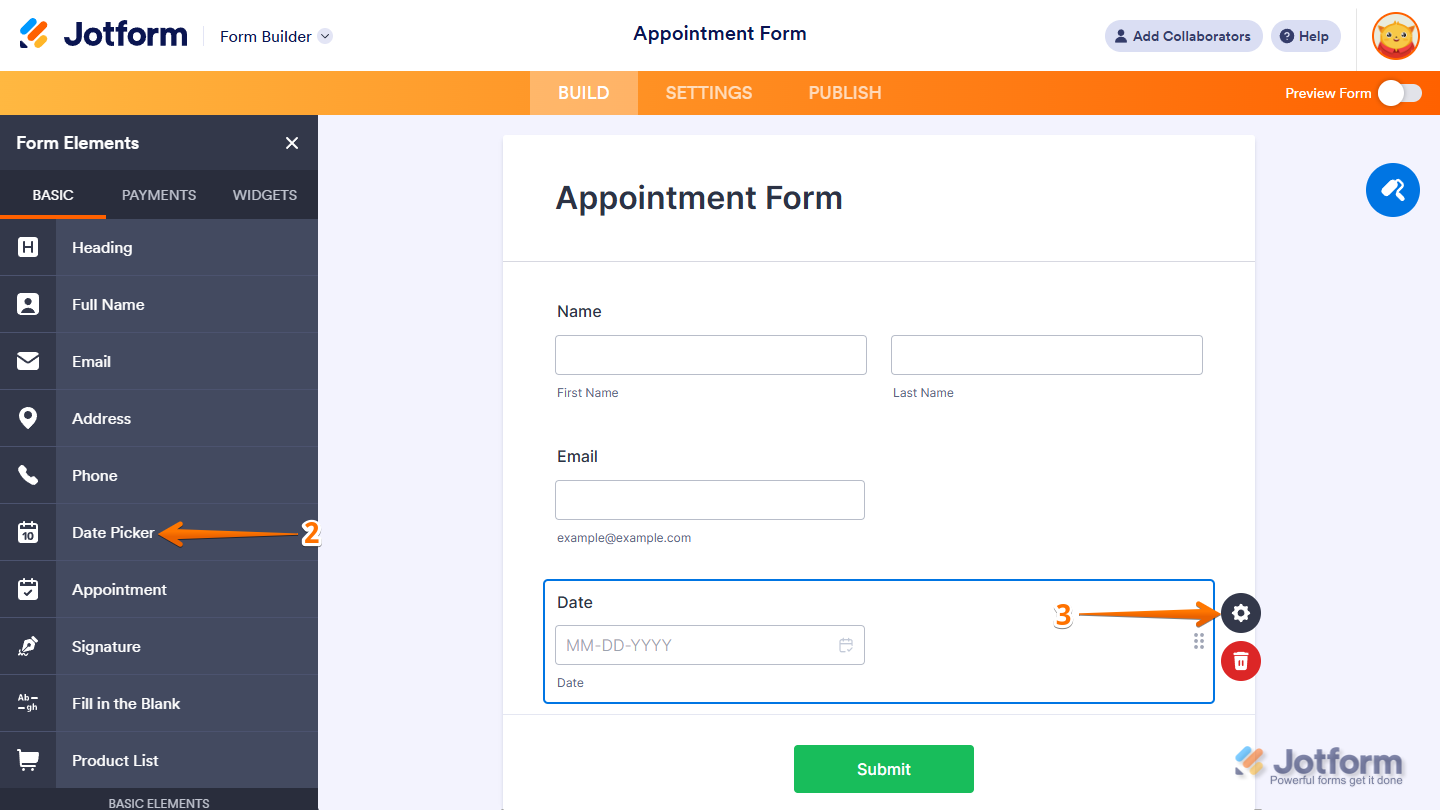Close the Form Elements panel
Screen dimensions: 1440x810
[x=291, y=143]
